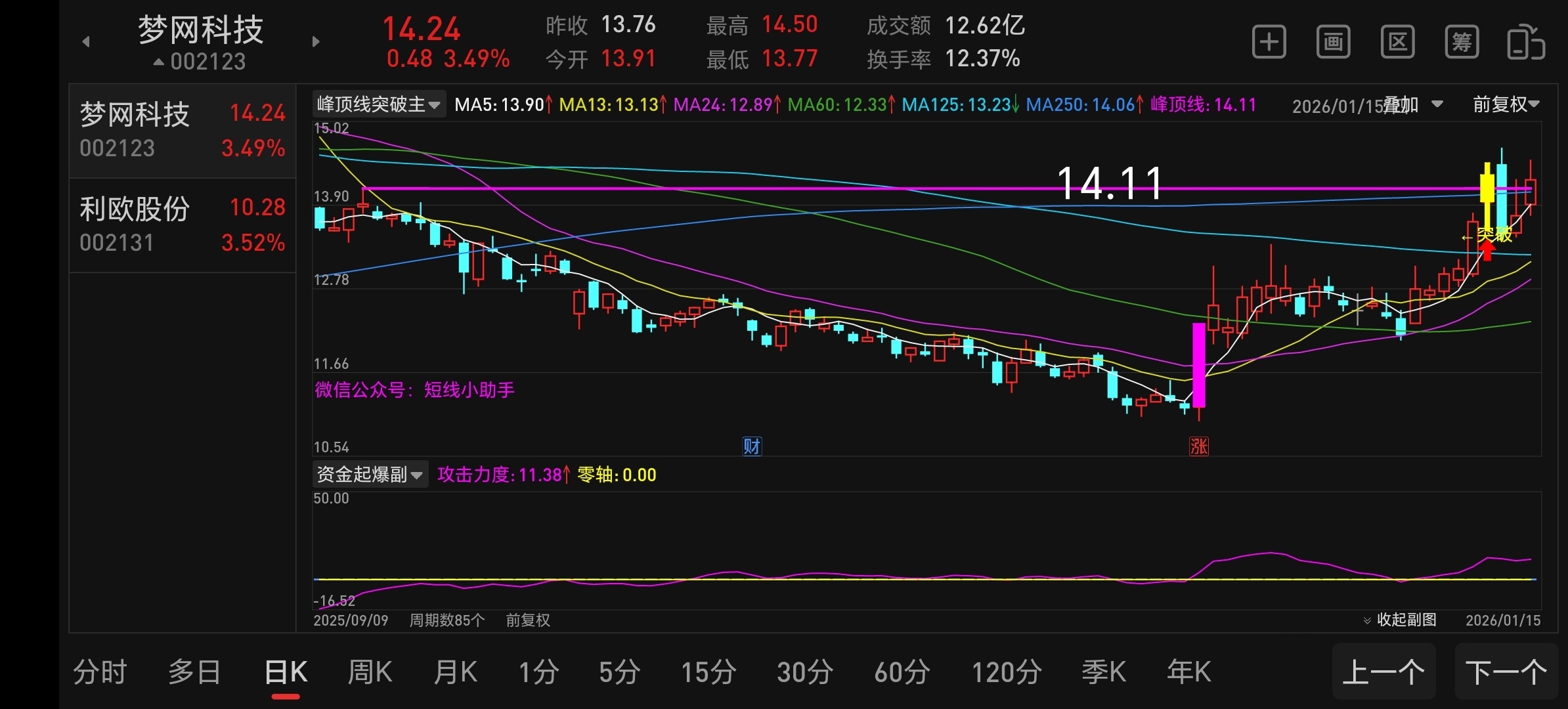Expand the 峰顶线突破主 indicator dropdown

[x=378, y=104]
